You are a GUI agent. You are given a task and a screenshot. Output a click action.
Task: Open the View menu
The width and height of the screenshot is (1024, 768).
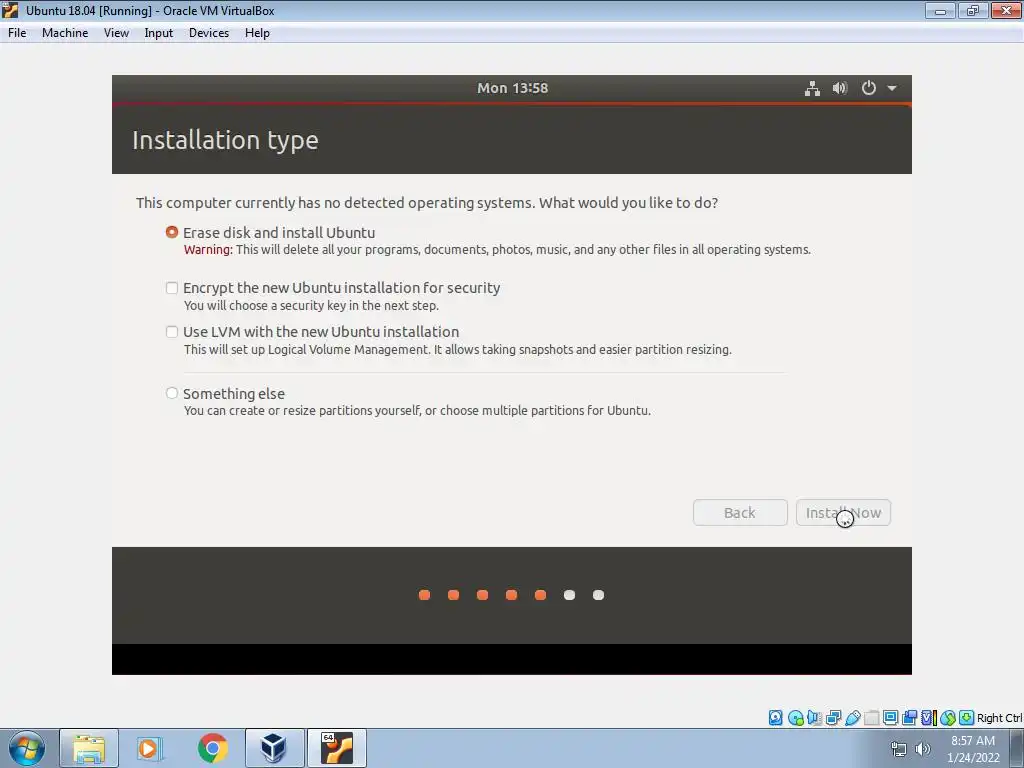point(116,33)
